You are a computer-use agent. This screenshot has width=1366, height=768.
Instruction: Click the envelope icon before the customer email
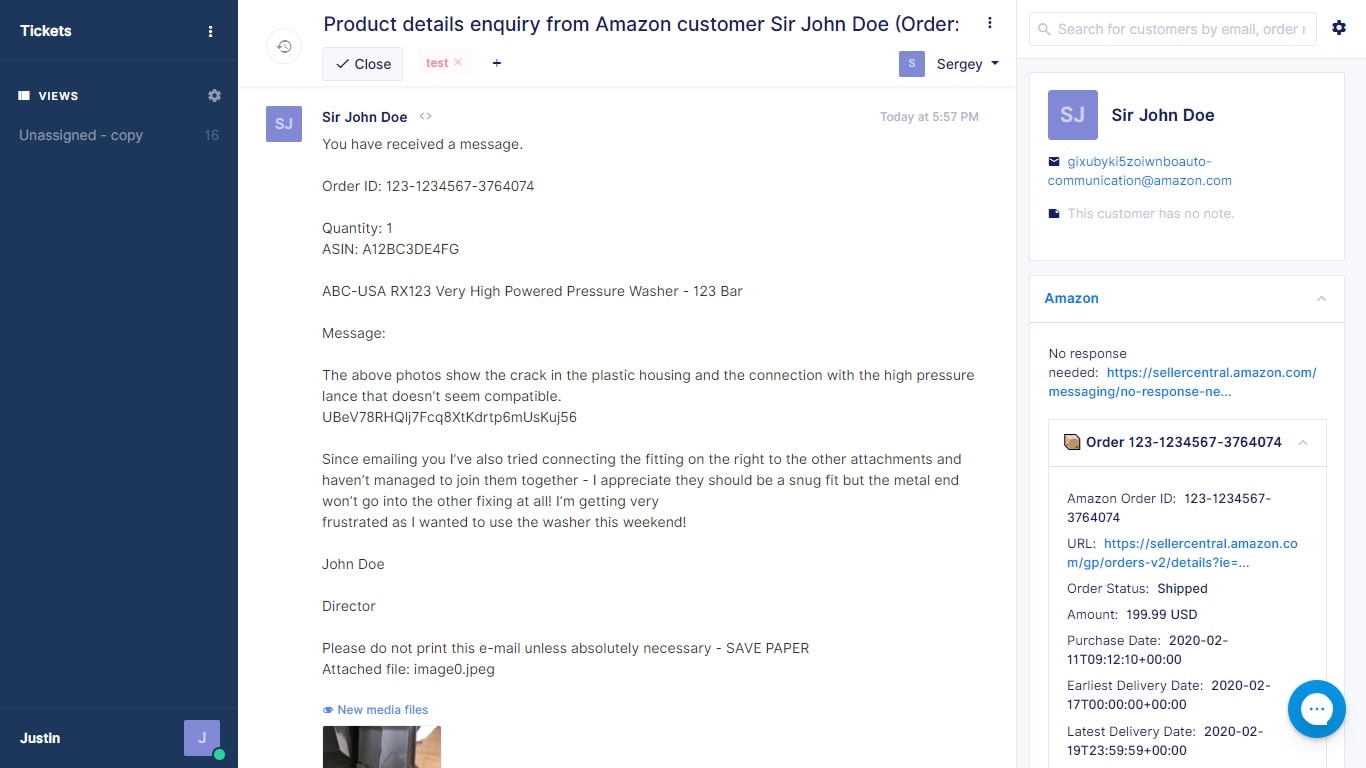[x=1053, y=161]
